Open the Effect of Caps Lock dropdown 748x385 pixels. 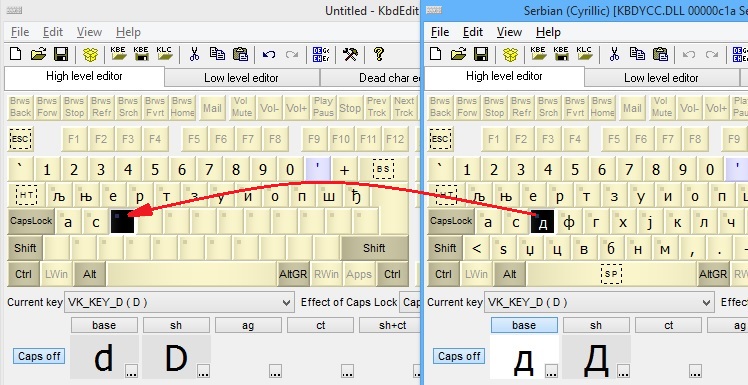tap(410, 302)
